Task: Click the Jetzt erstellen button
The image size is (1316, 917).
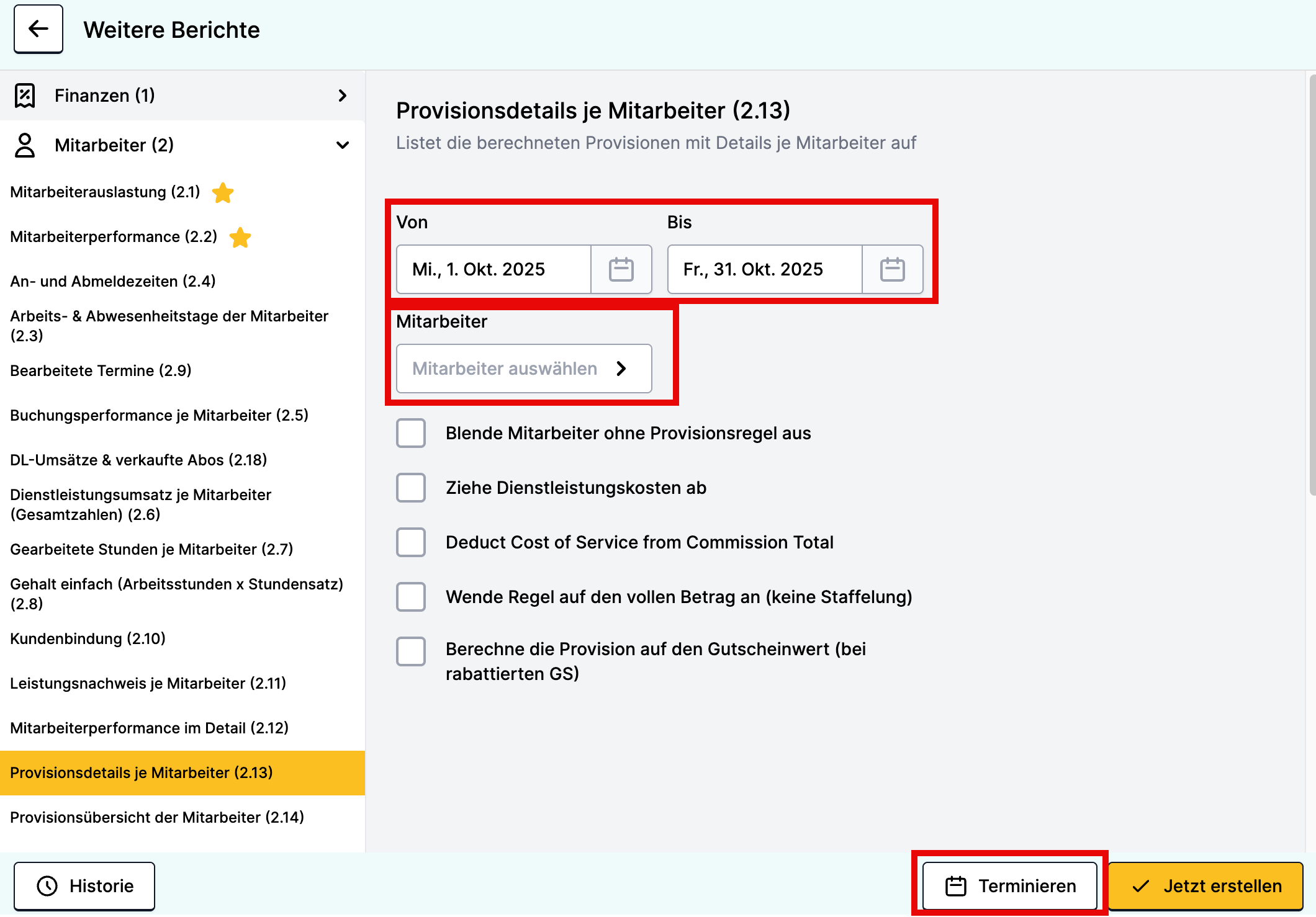Action: coord(1205,886)
